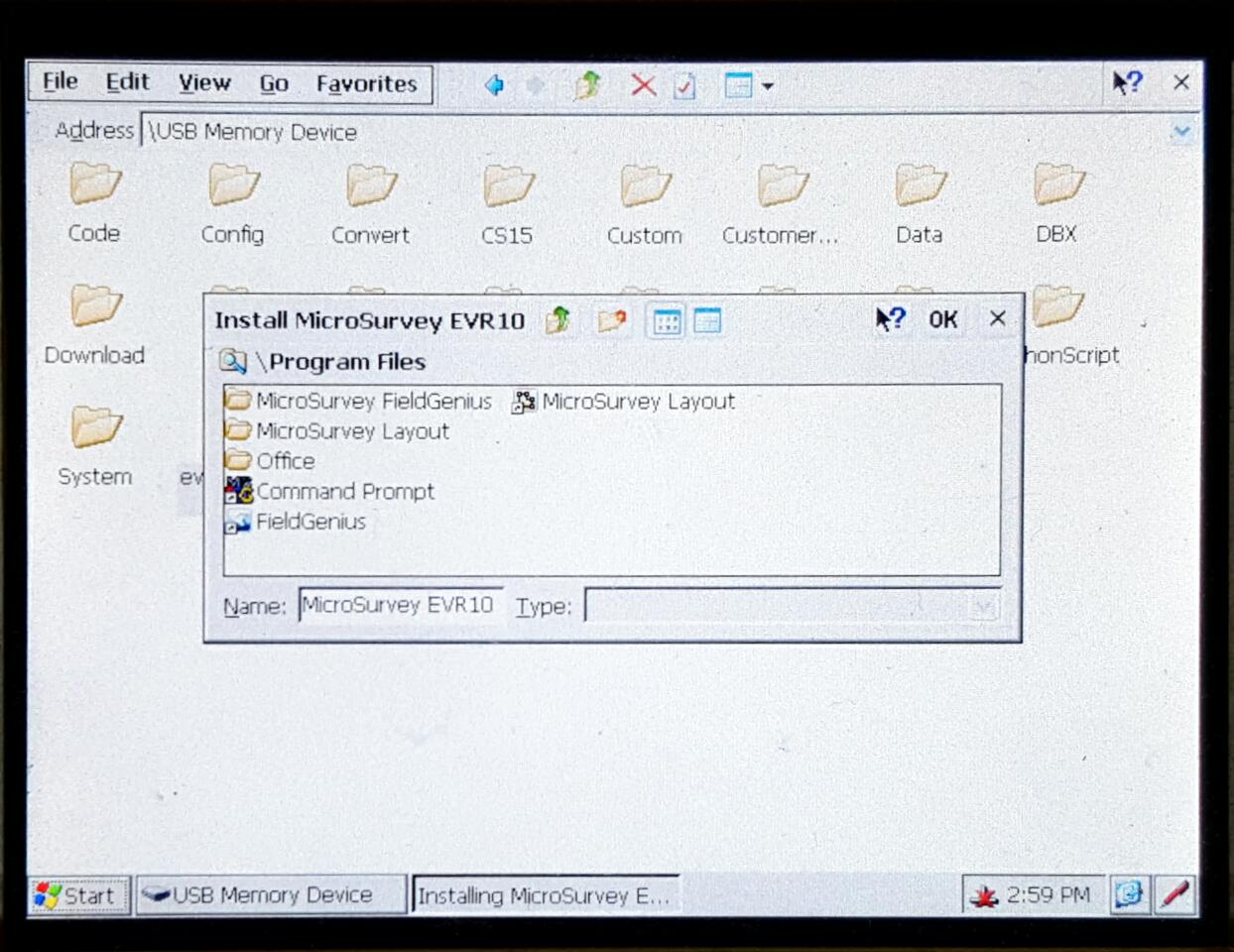Open the Edit menu
This screenshot has width=1234, height=952.
point(127,82)
